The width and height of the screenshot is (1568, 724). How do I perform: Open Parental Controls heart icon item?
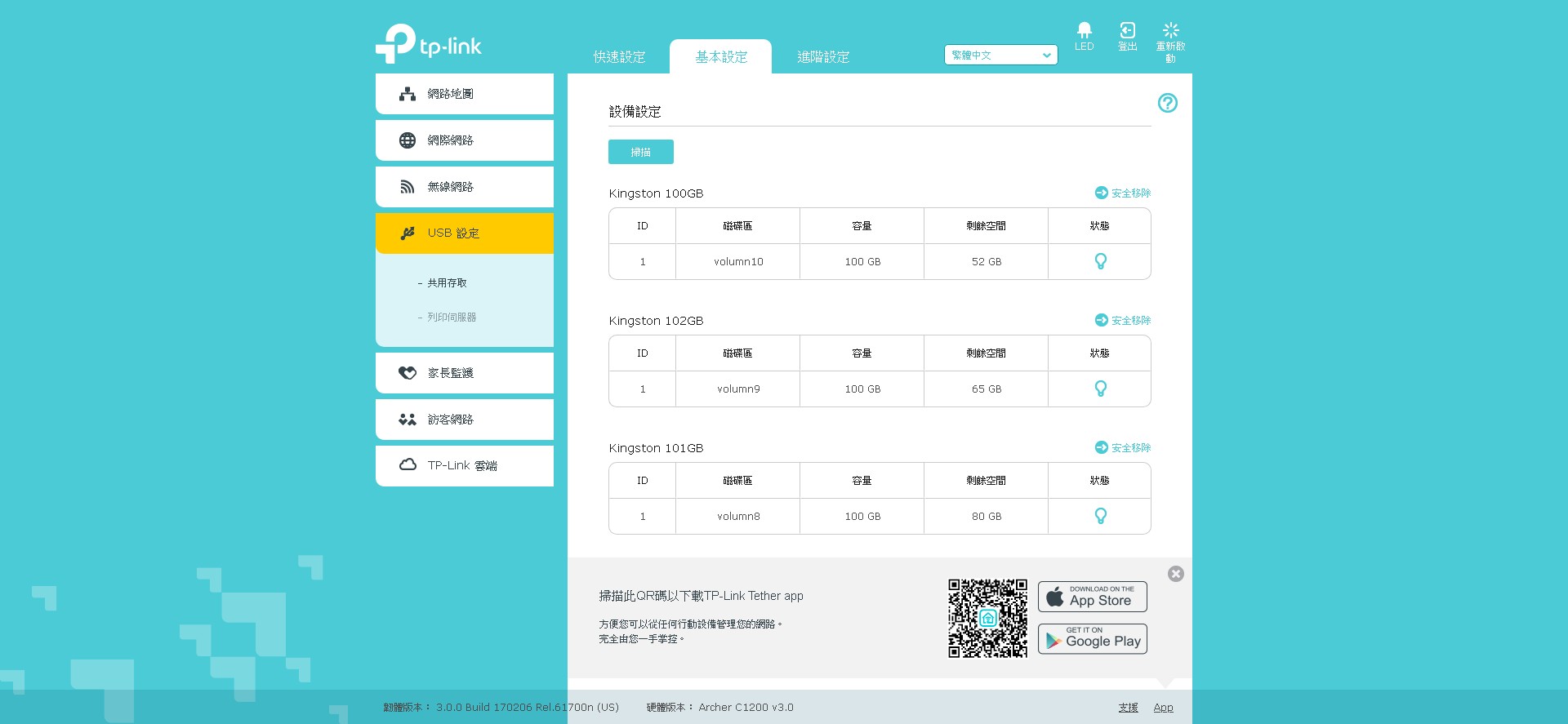465,373
